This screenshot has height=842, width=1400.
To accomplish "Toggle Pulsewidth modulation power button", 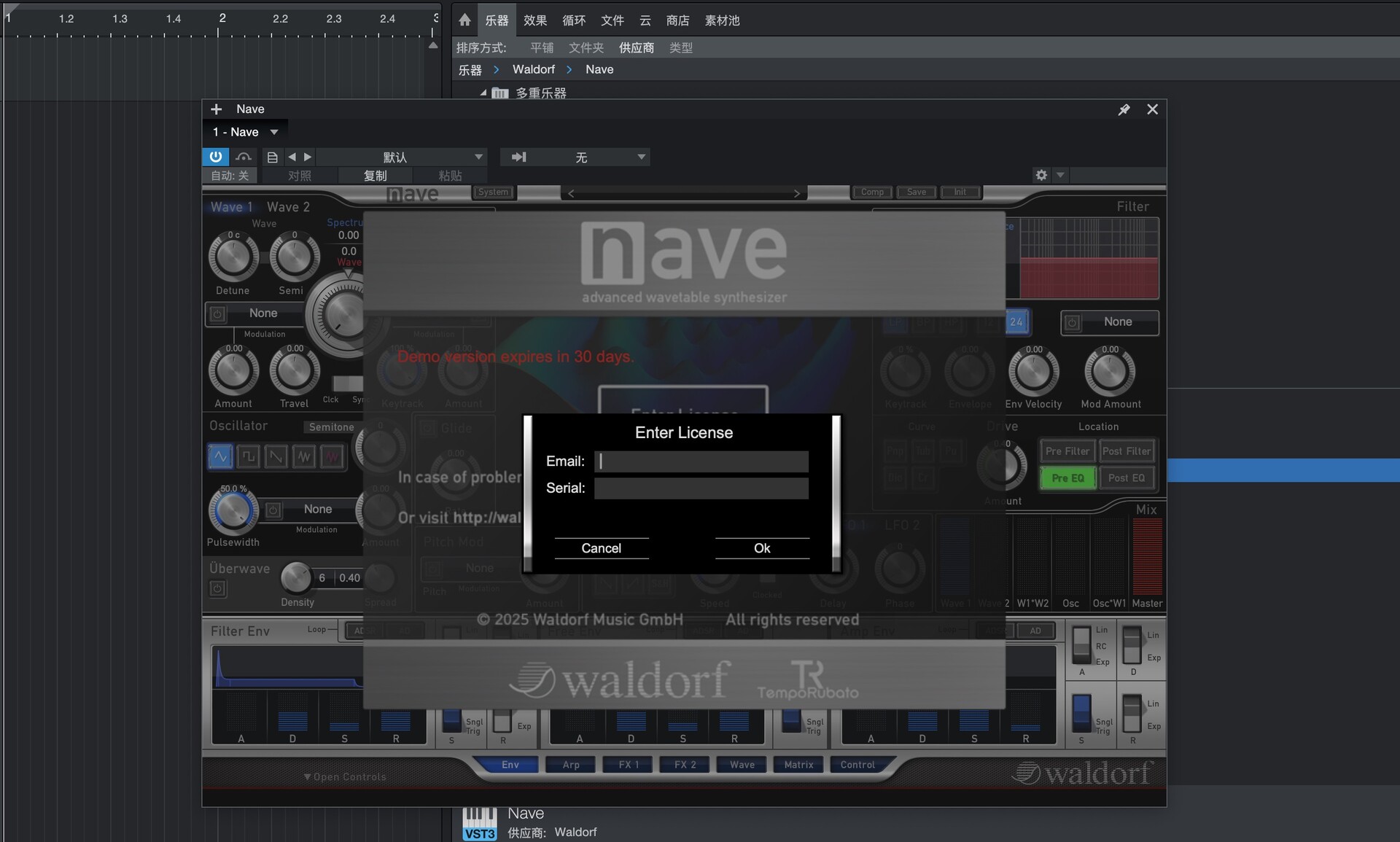I will (x=273, y=510).
